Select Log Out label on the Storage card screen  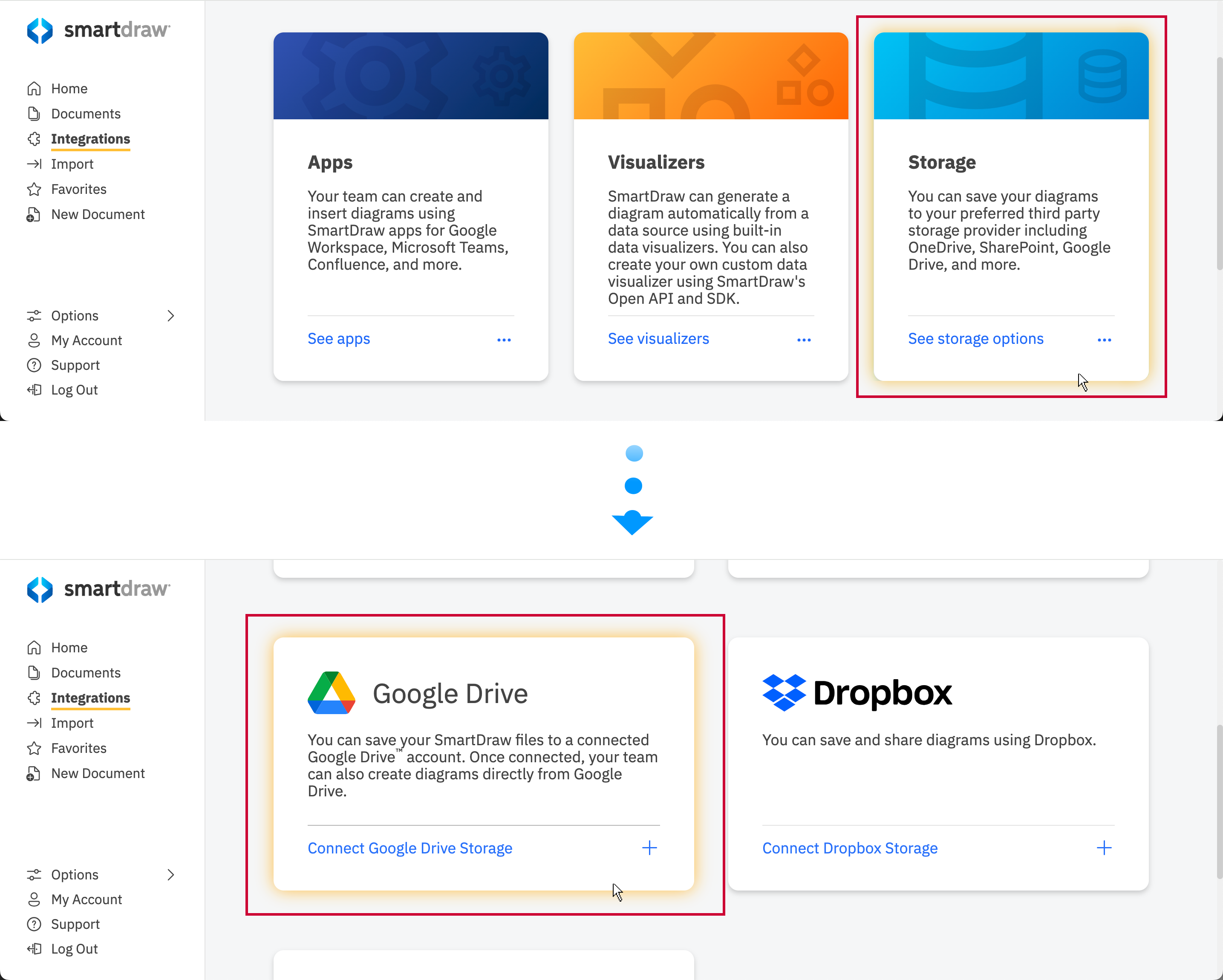(74, 390)
